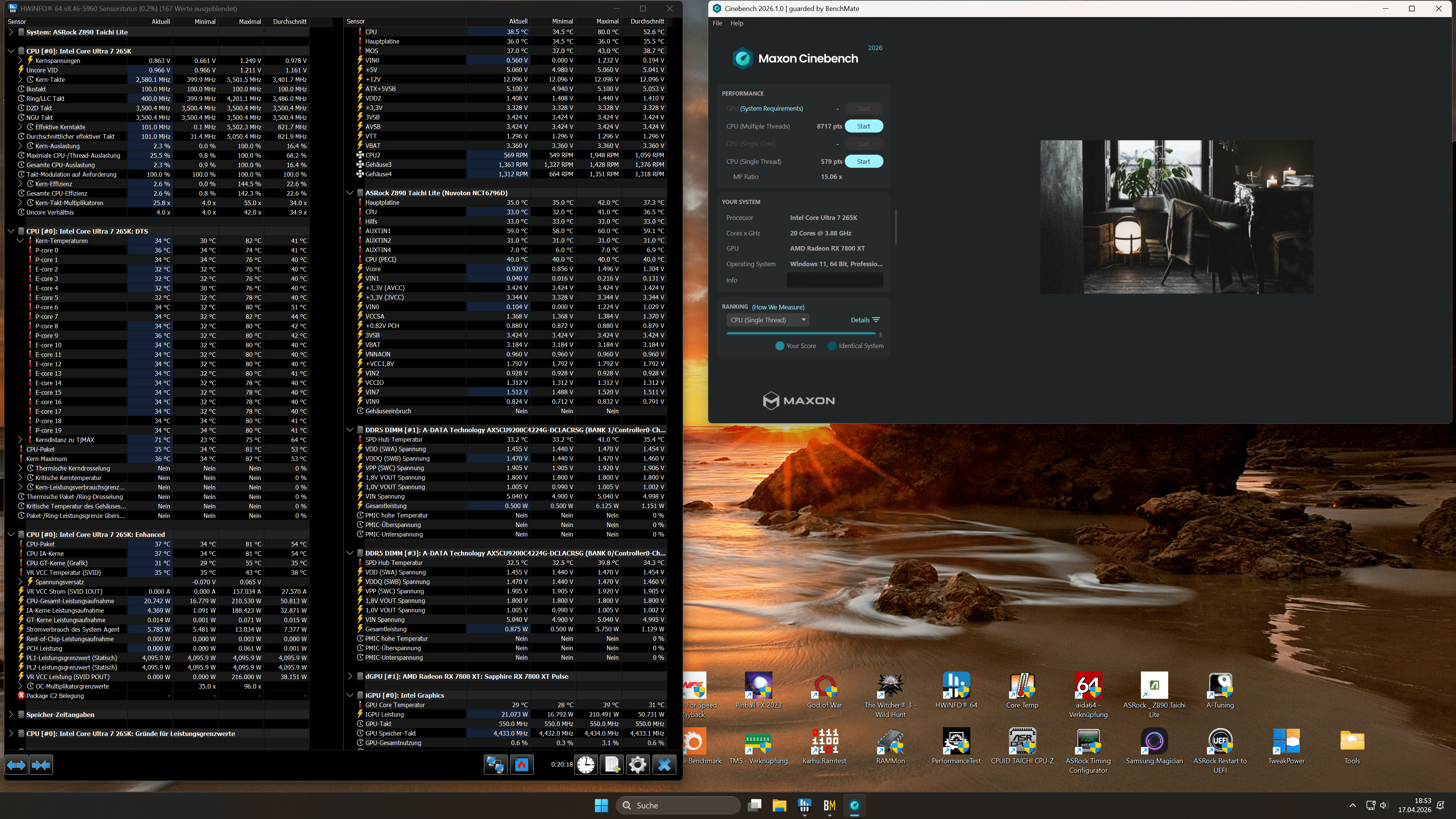Click HWiNFO expand columns arrows button
This screenshot has height=819, width=1456.
click(x=16, y=765)
